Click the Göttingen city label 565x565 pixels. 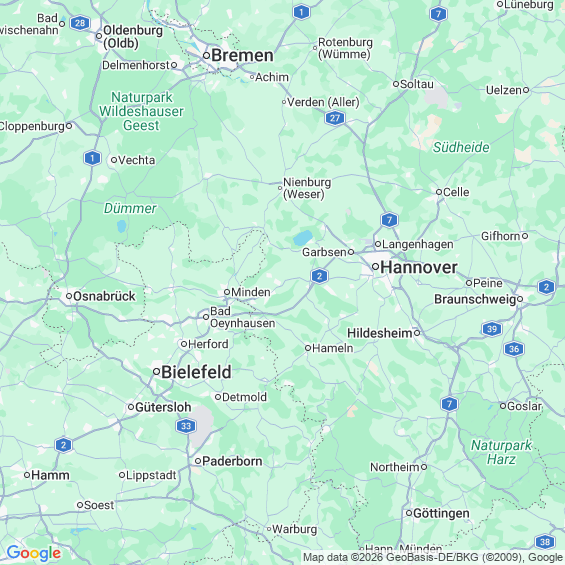[x=441, y=513]
